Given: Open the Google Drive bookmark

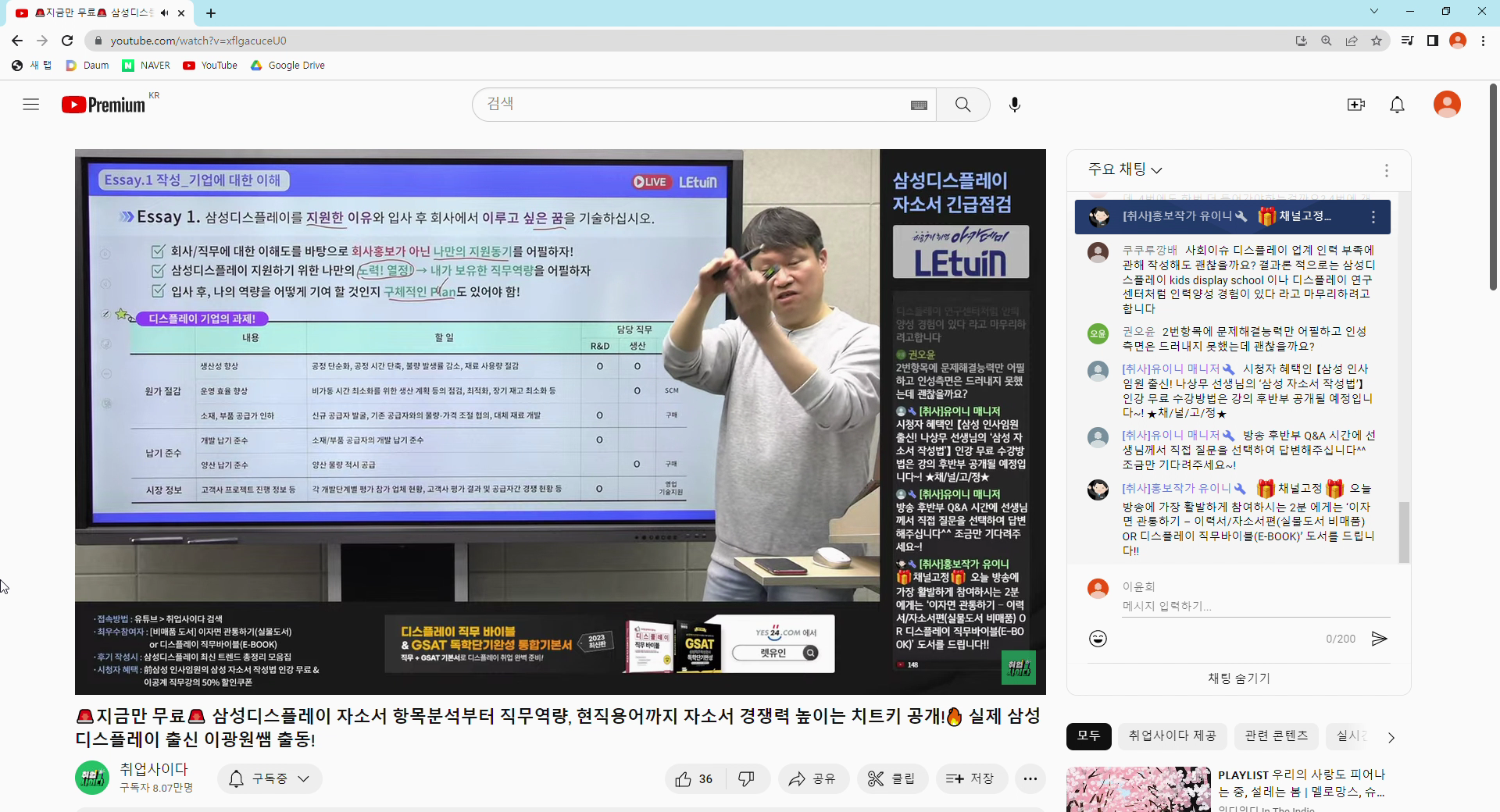Looking at the screenshot, I should click(287, 66).
